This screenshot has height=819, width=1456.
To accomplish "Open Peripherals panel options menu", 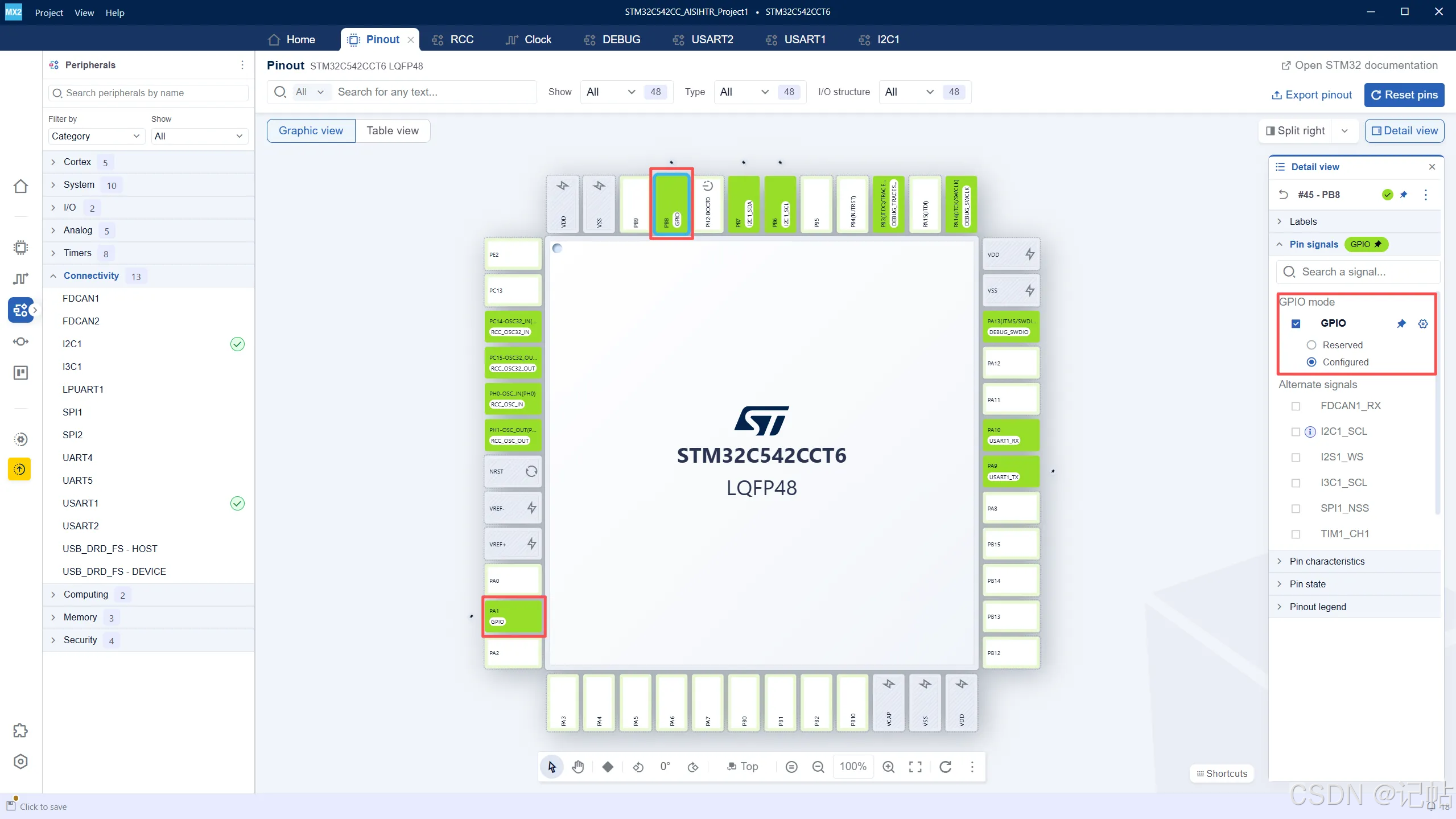I will [x=242, y=65].
